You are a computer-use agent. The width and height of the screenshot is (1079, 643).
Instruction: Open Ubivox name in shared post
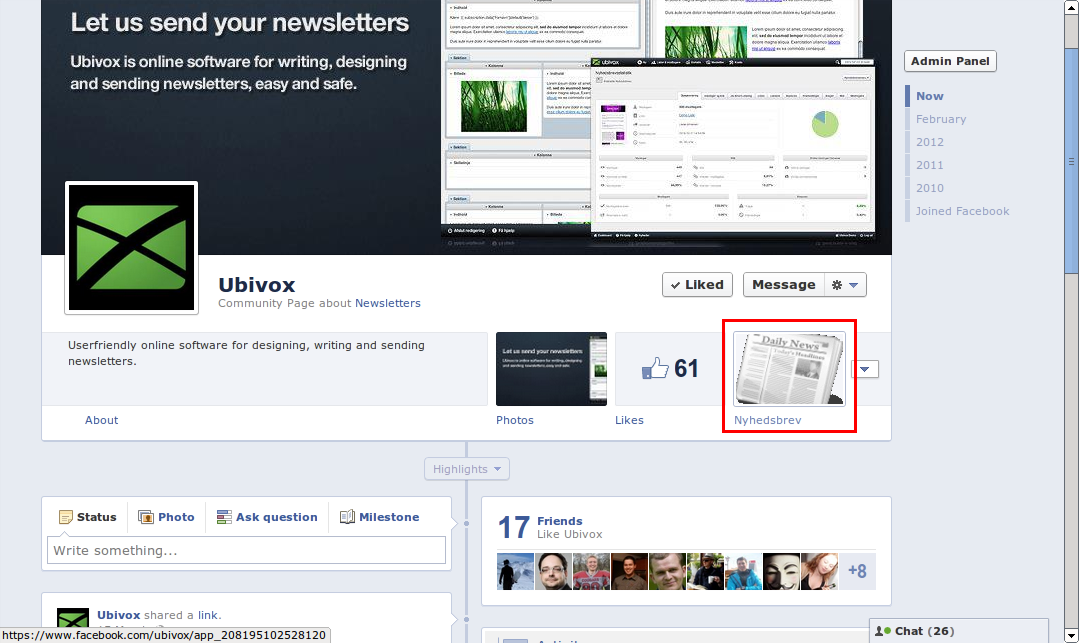(x=118, y=615)
